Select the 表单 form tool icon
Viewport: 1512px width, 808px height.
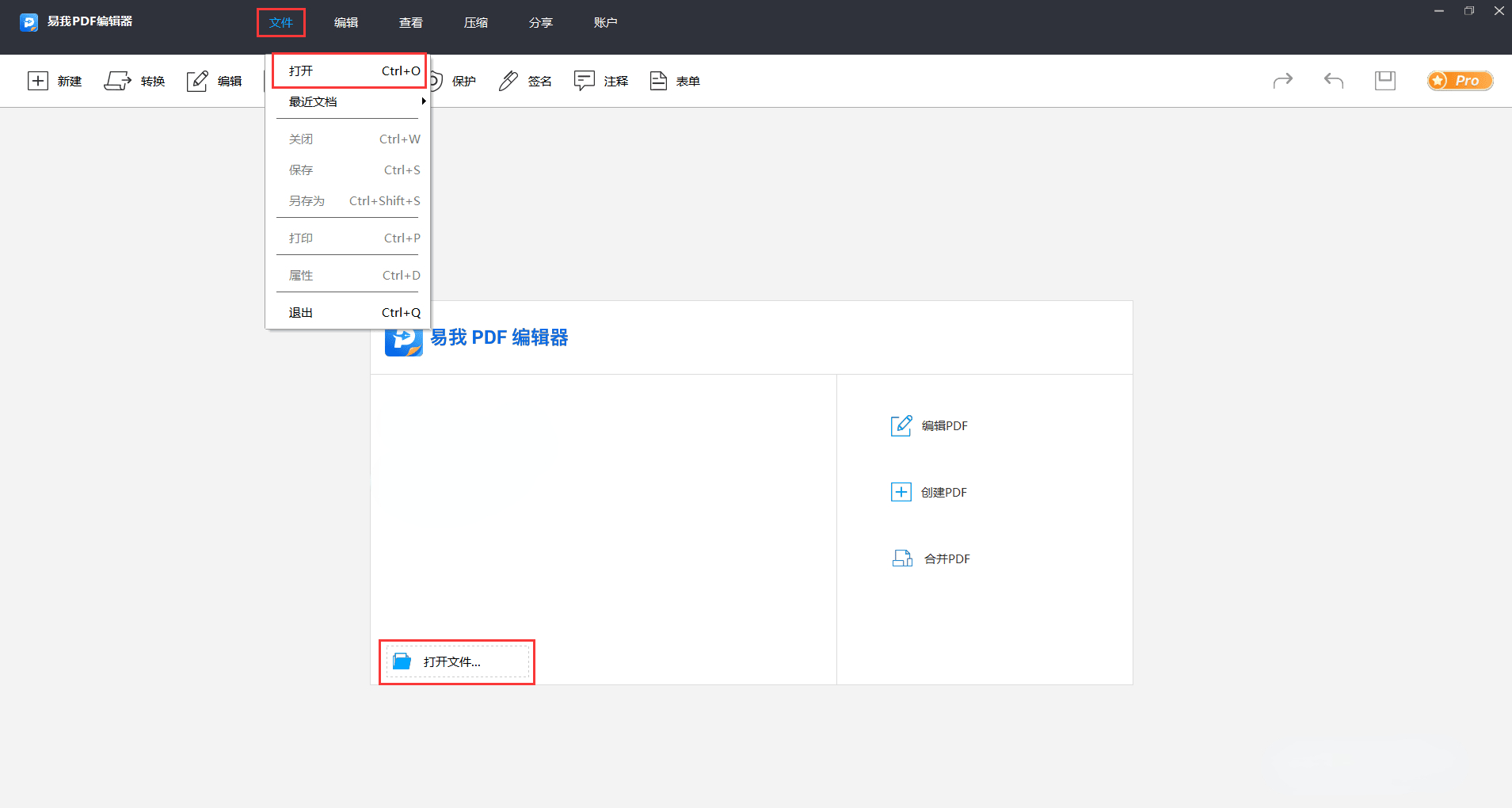658,81
